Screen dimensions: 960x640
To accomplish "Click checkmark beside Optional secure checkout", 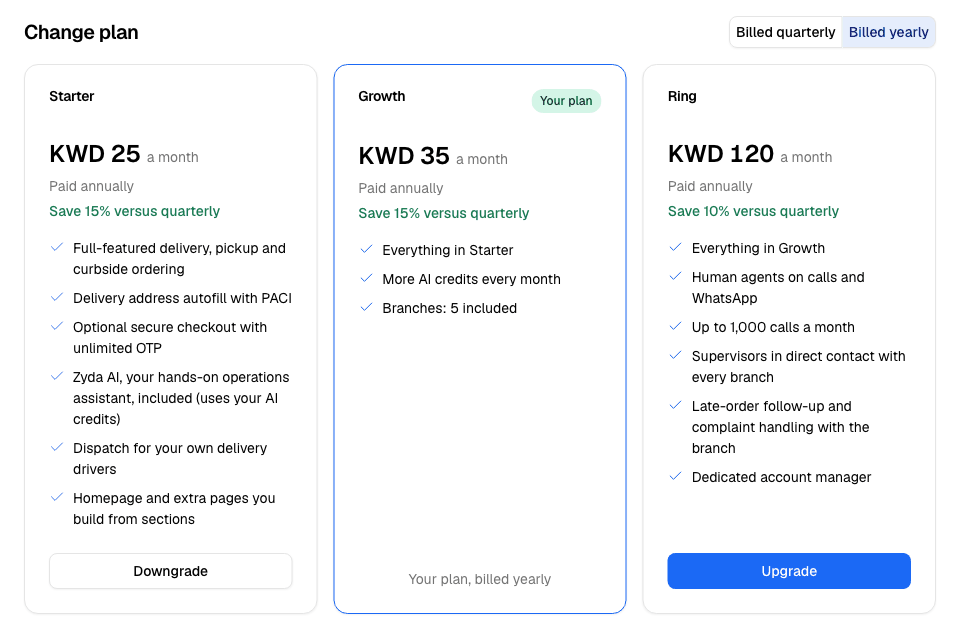I will [x=57, y=326].
